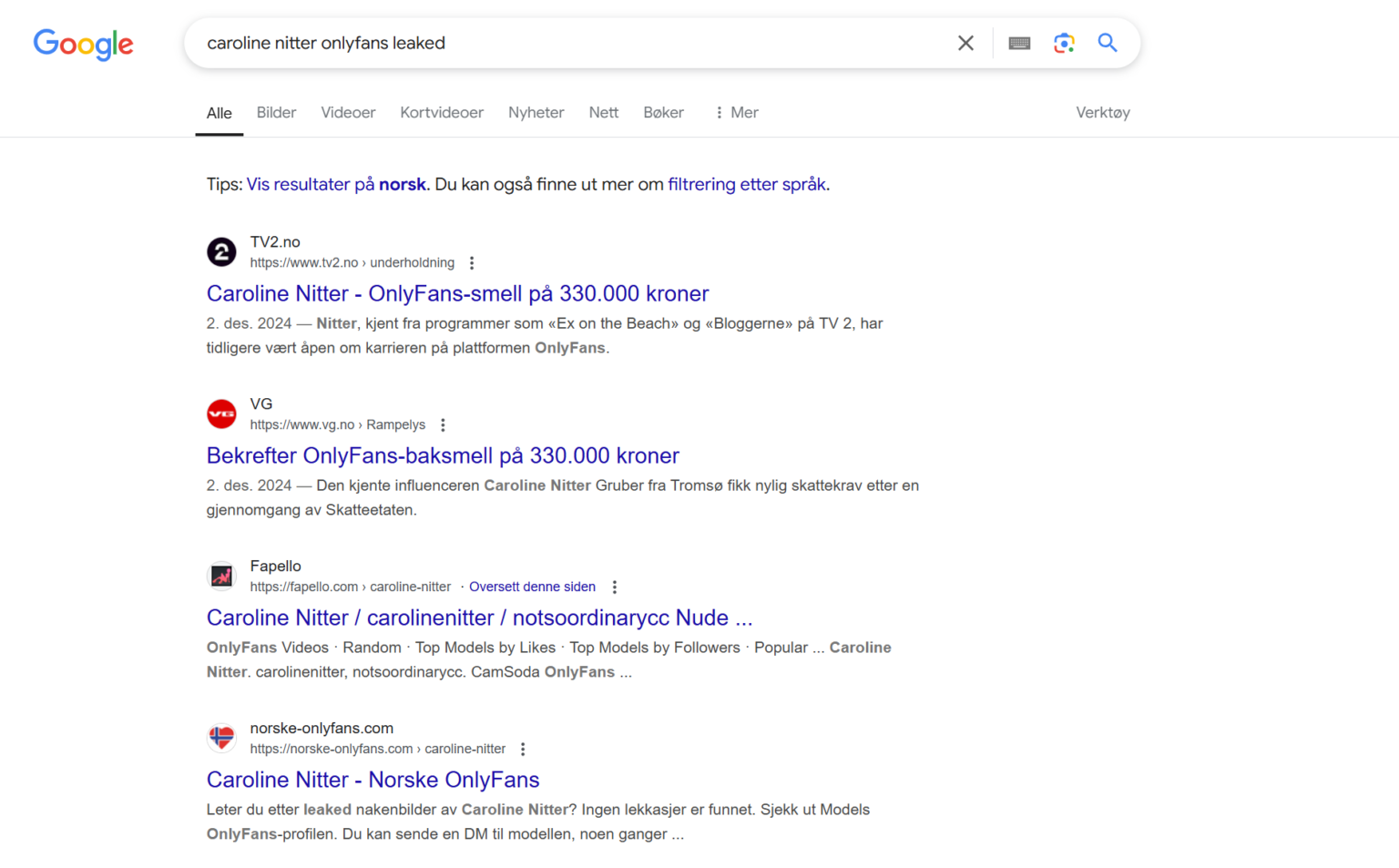
Task: Click the TV2.no site favicon
Action: (221, 251)
